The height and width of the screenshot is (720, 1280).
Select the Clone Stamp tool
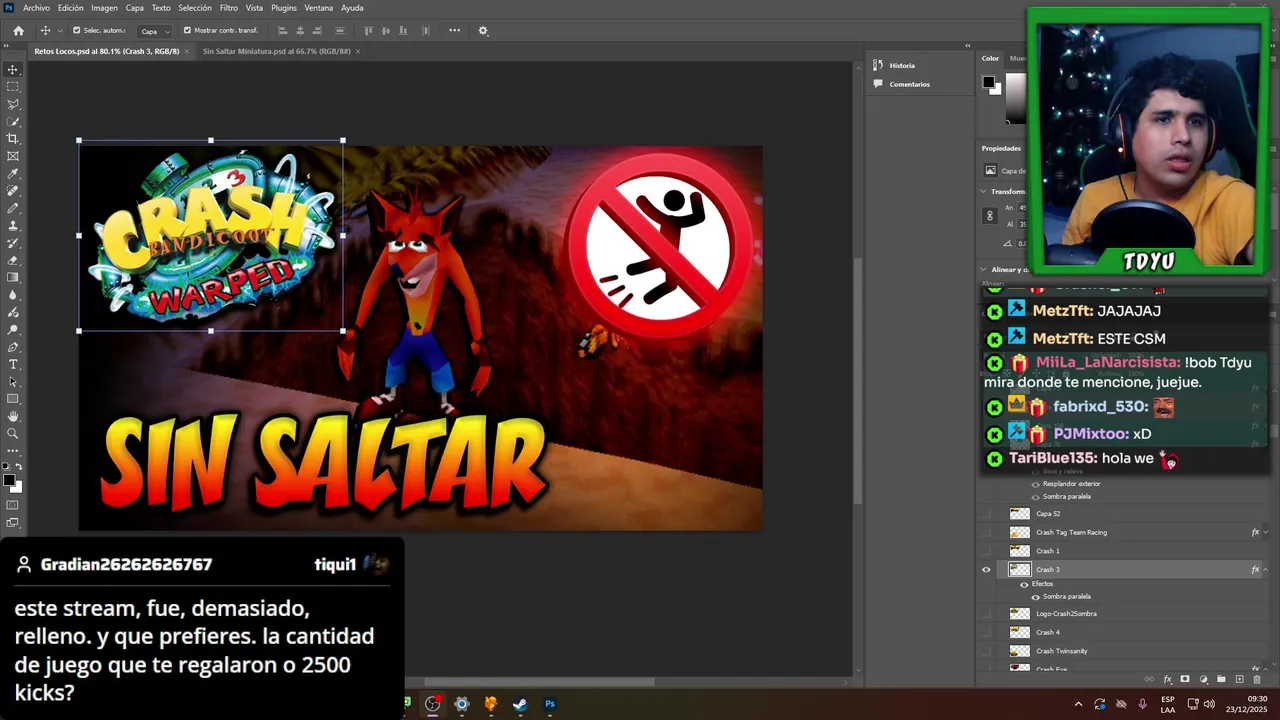13,226
